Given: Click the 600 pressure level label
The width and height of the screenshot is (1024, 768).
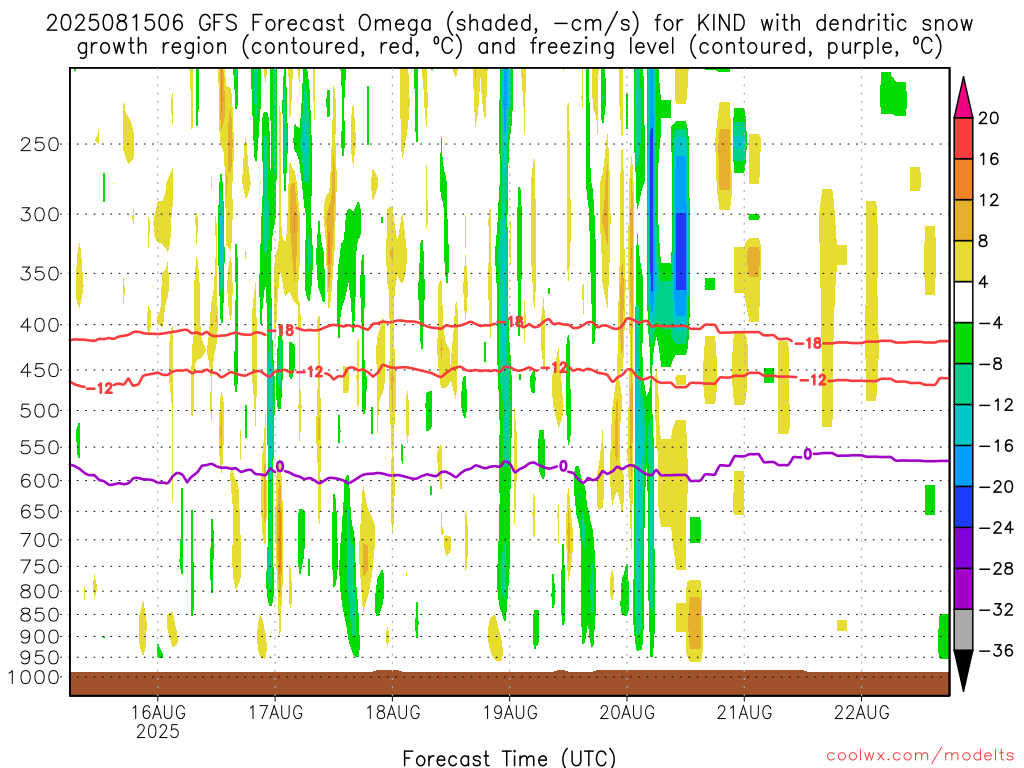Looking at the screenshot, I should (x=40, y=481).
